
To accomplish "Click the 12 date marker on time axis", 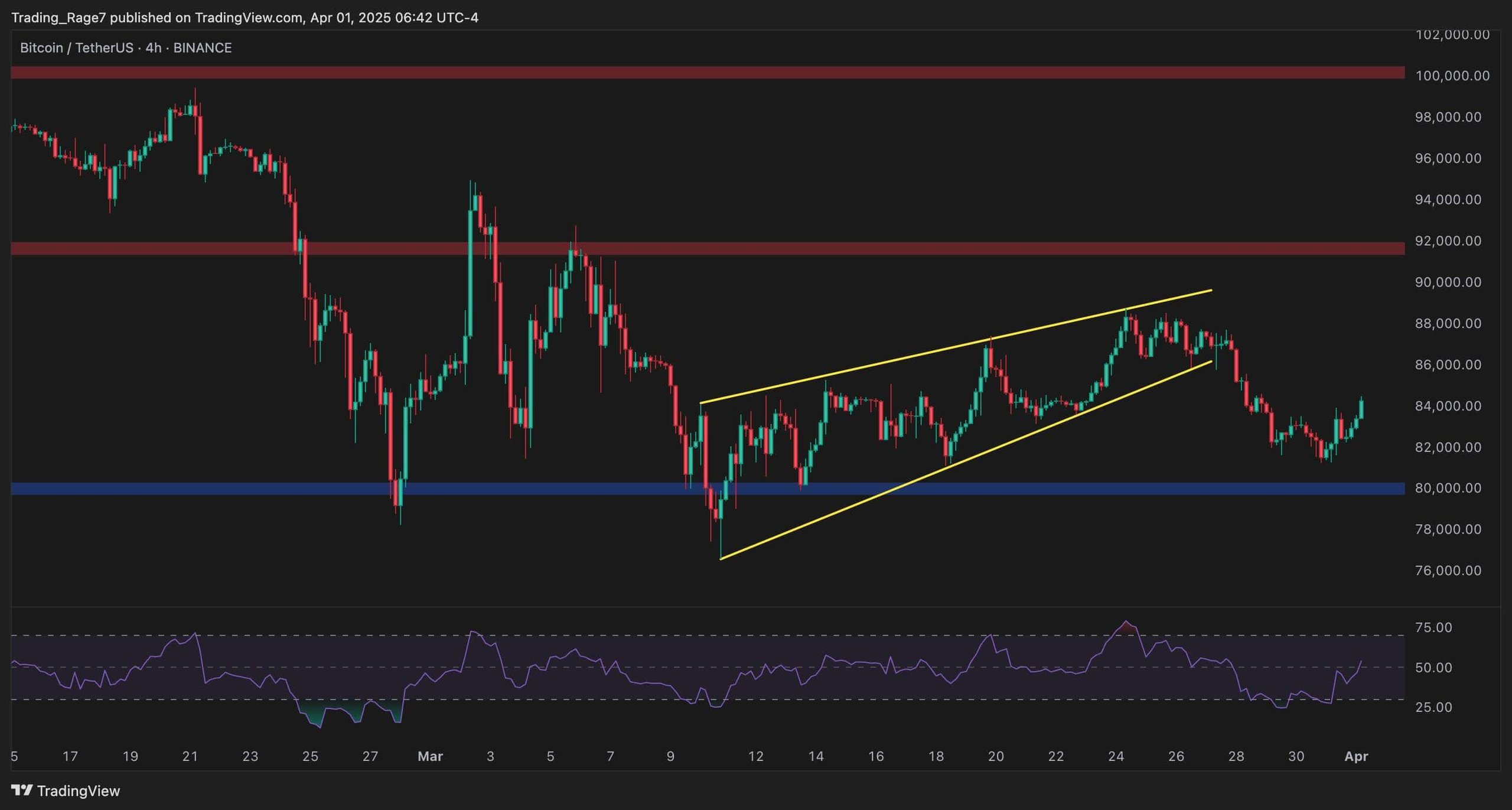I will point(755,756).
